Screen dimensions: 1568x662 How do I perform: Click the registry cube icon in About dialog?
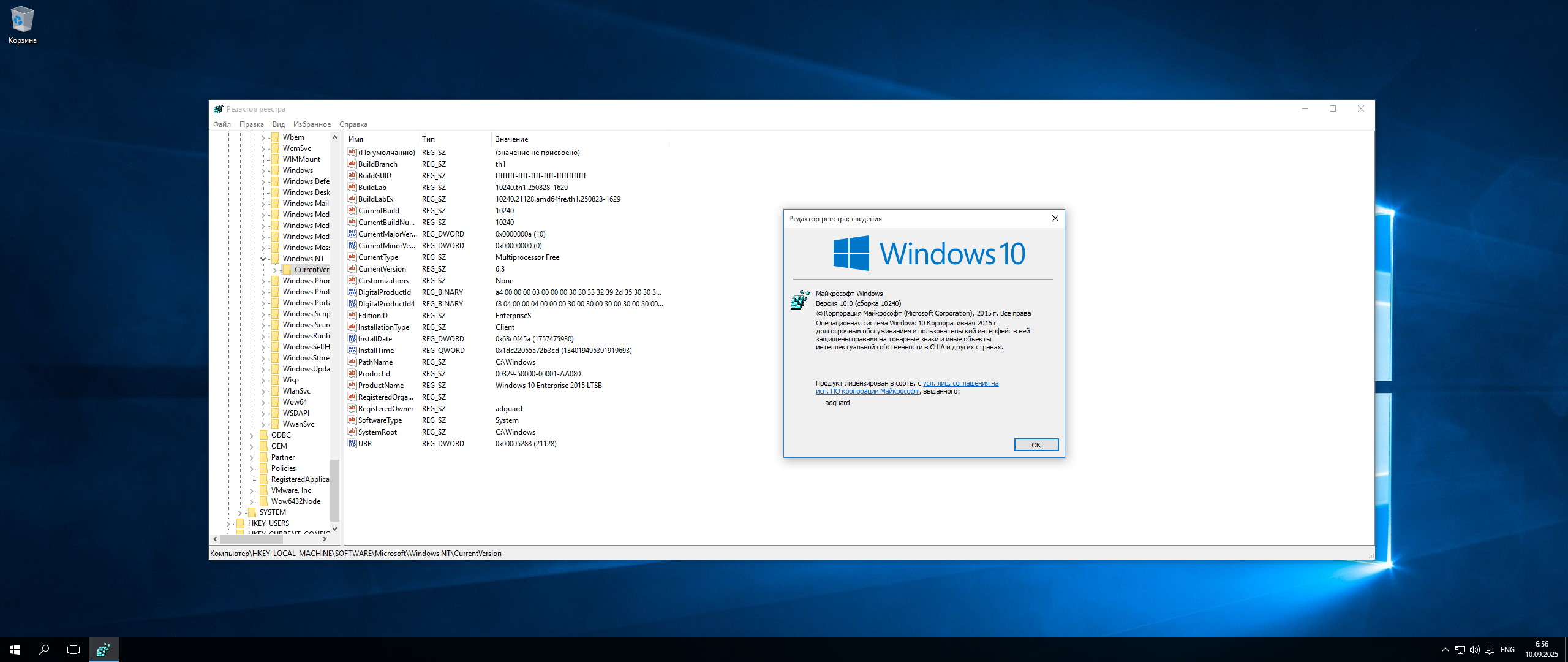(800, 300)
